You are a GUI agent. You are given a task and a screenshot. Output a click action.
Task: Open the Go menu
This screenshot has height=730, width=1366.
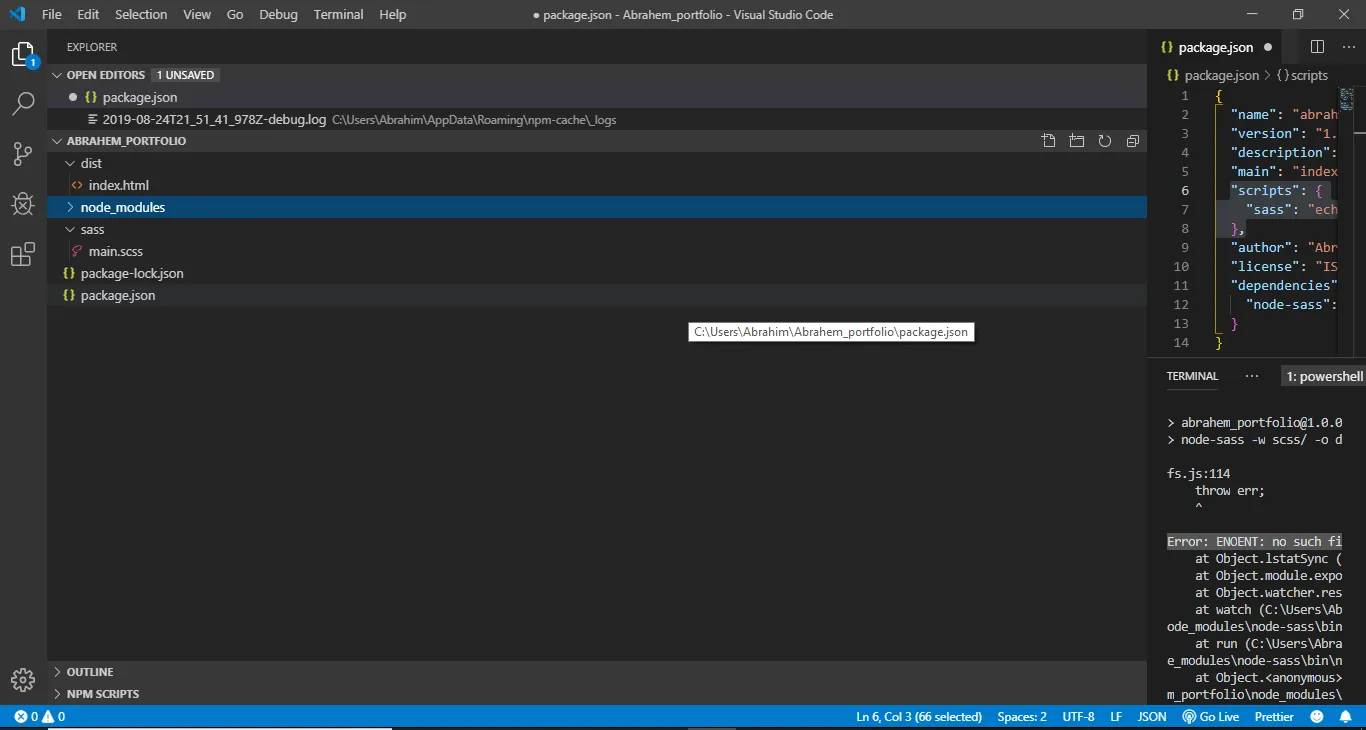(235, 14)
